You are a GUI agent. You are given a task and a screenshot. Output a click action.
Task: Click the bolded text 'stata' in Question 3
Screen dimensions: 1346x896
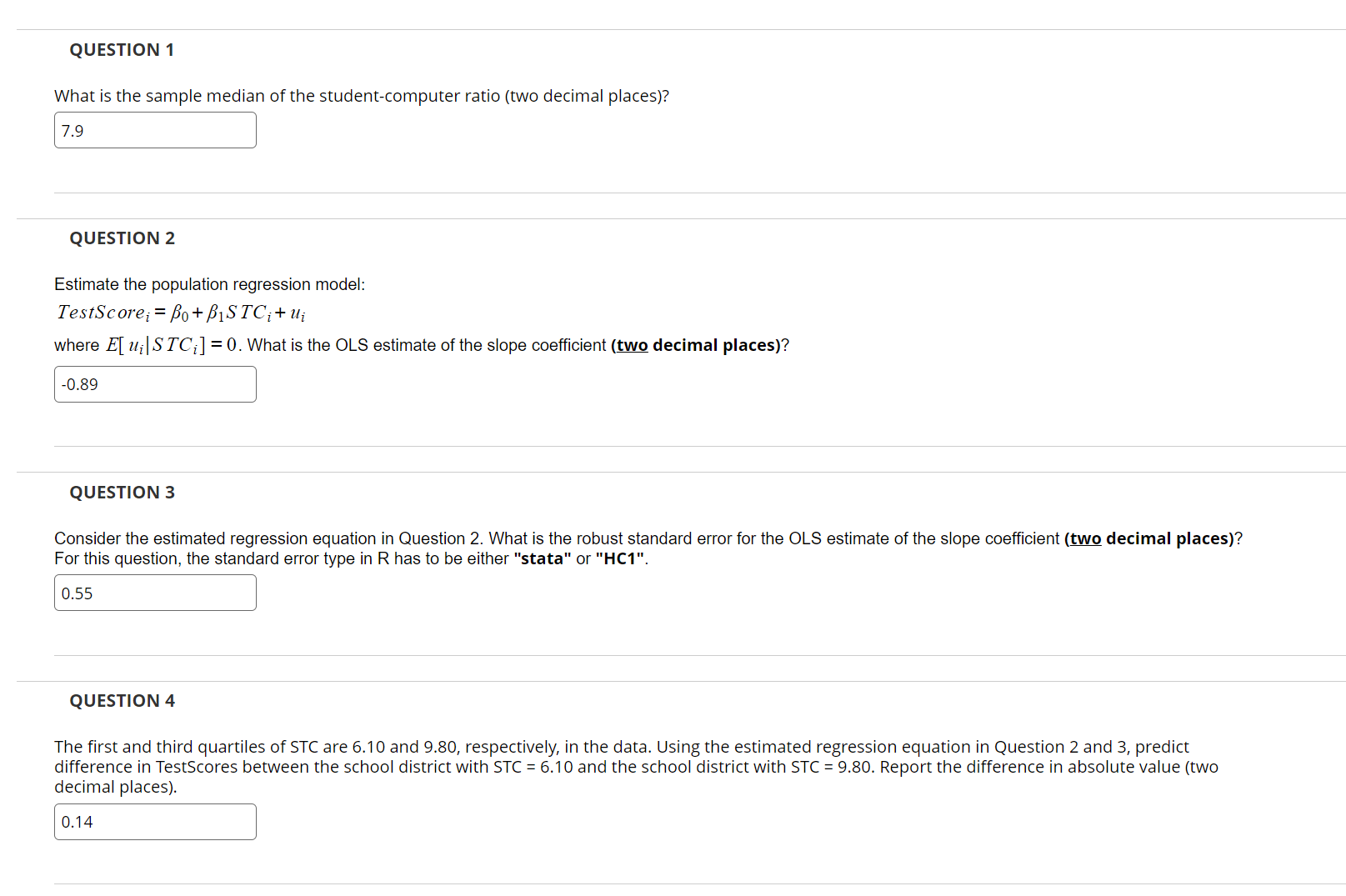[542, 558]
